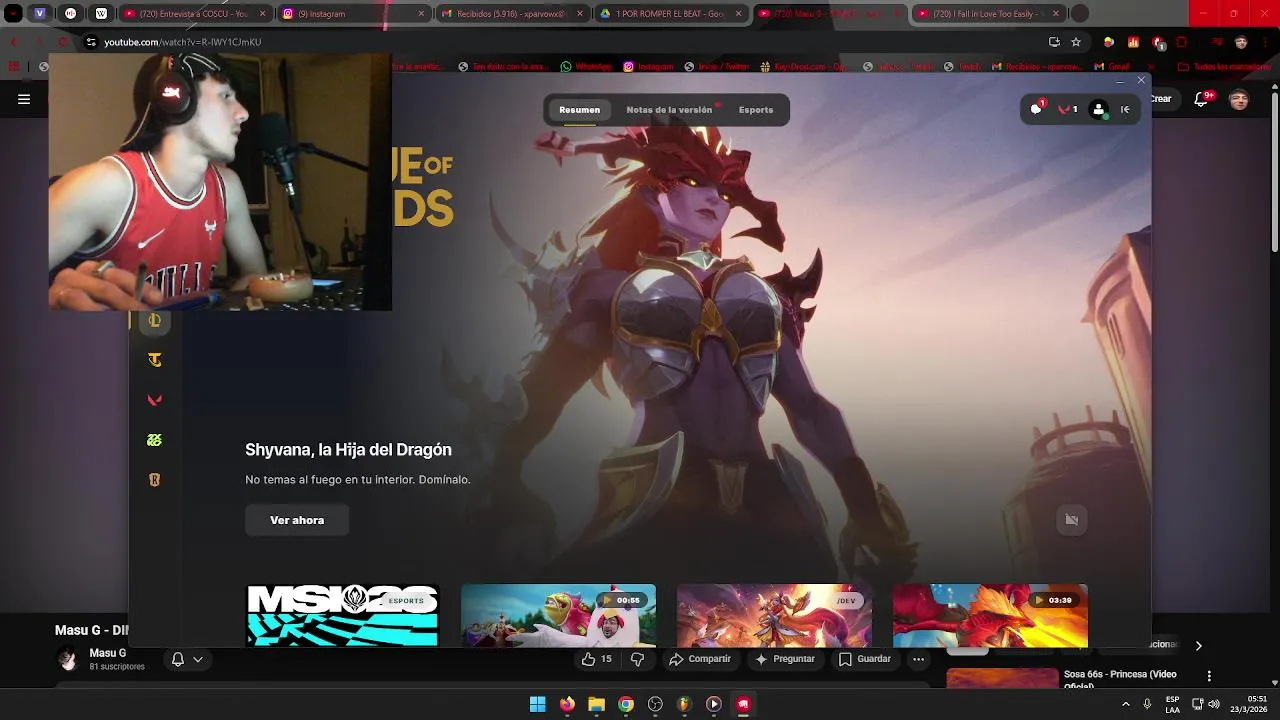Bookmark this page with star icon
The height and width of the screenshot is (720, 1280).
click(x=1076, y=42)
